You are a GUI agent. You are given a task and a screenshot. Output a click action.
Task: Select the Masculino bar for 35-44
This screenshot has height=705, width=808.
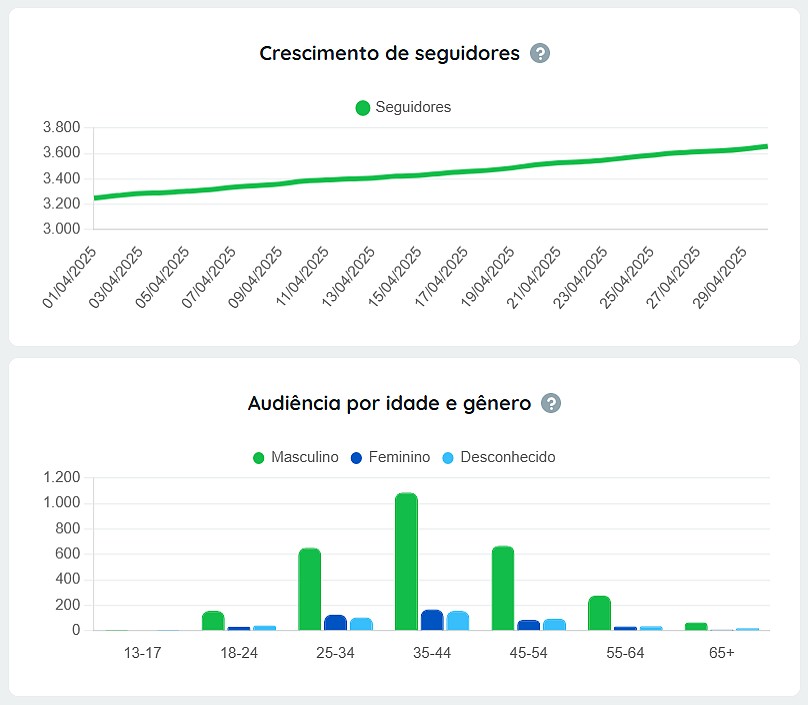click(407, 561)
